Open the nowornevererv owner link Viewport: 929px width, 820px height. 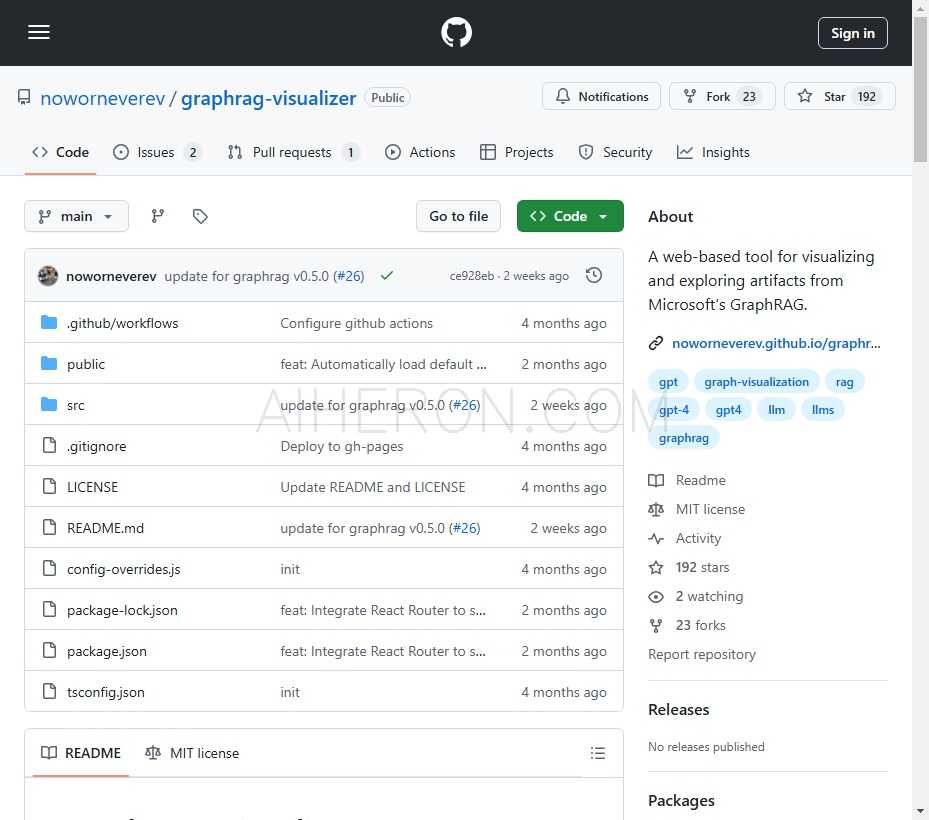[102, 98]
